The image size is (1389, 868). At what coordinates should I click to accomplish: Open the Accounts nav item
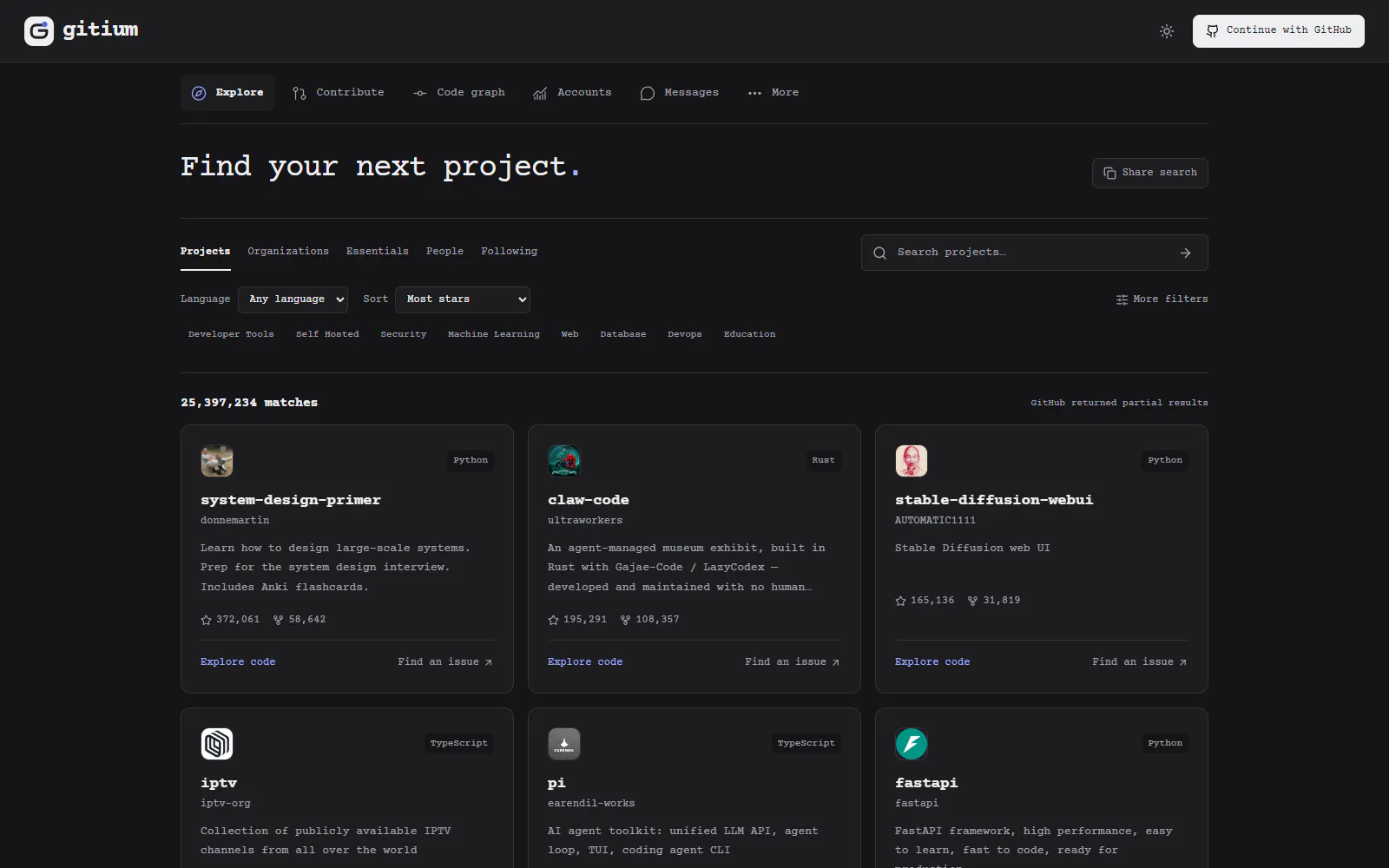[572, 93]
